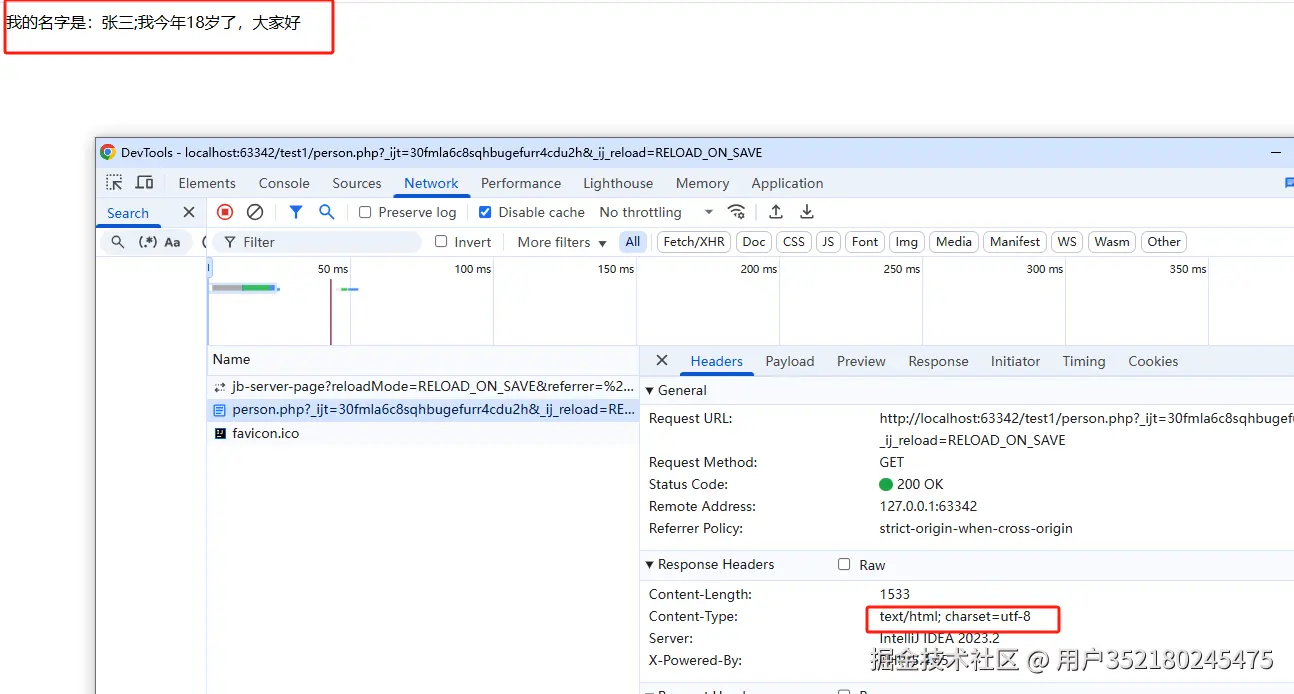Open the Application tab

coord(787,183)
